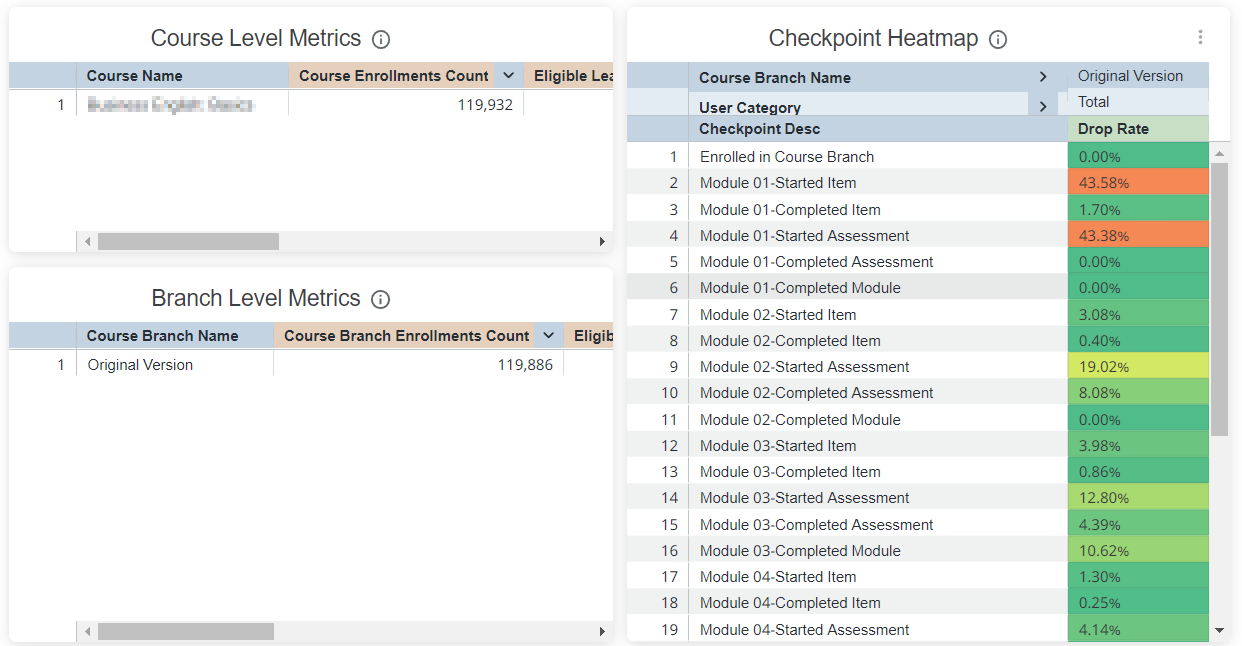Click the 1.70% drop rate cell
This screenshot has height=646, width=1242.
1138,209
